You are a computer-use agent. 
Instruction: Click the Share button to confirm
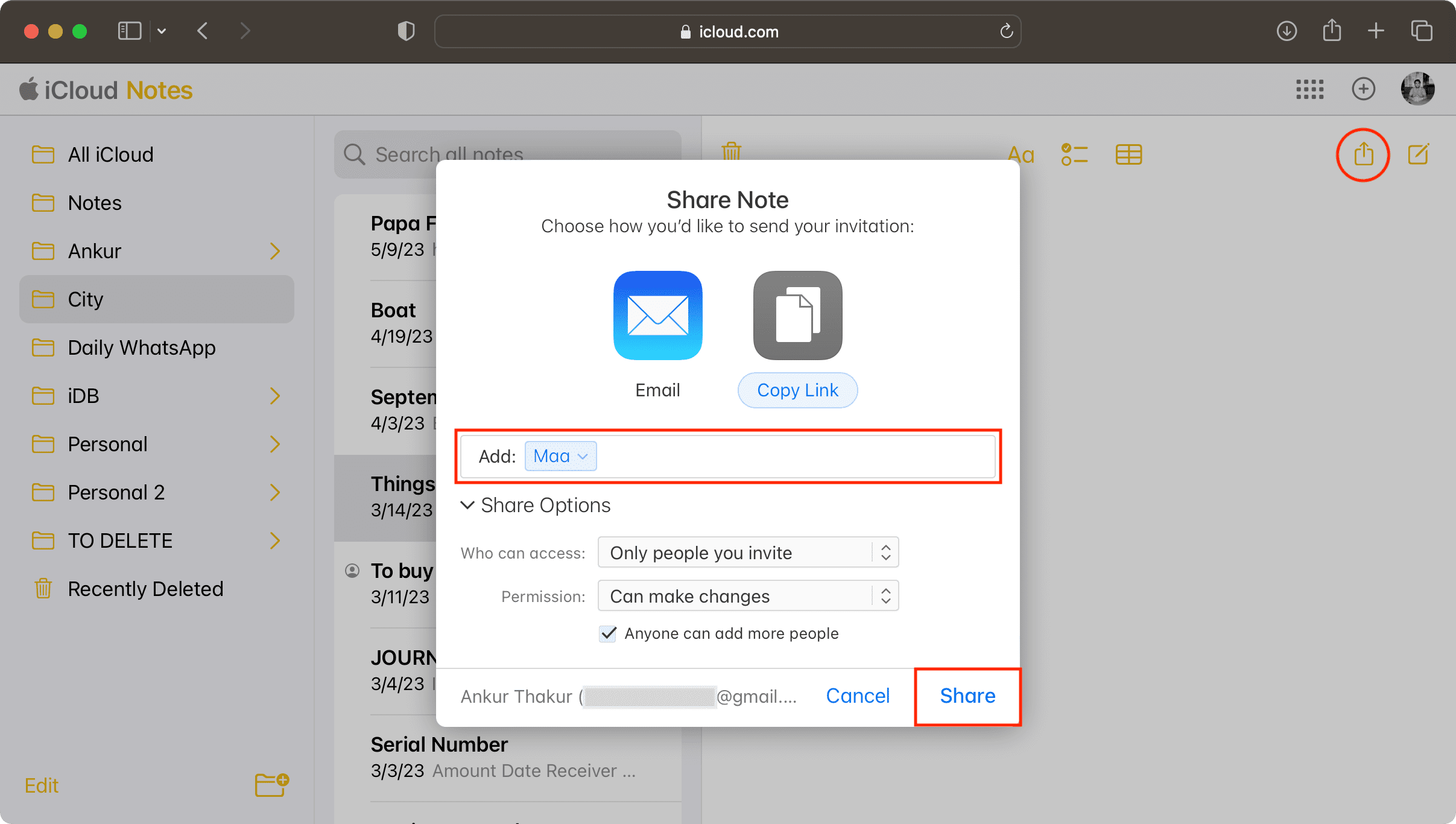click(967, 696)
